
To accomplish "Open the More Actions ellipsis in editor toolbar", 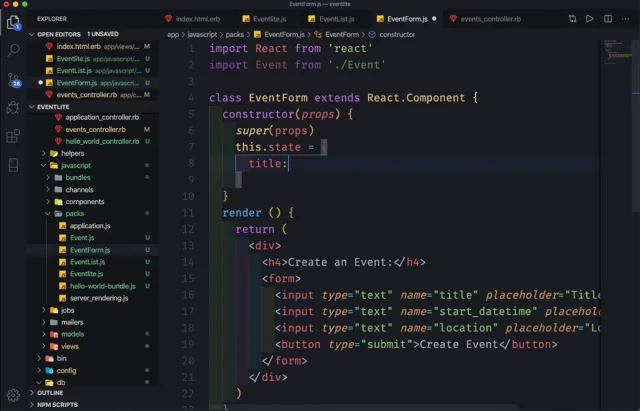I will click(x=624, y=18).
